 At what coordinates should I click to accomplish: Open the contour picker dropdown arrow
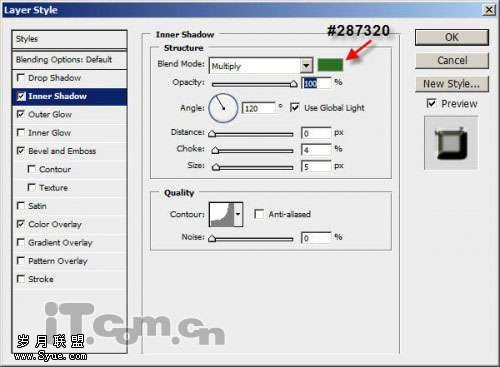coord(238,214)
